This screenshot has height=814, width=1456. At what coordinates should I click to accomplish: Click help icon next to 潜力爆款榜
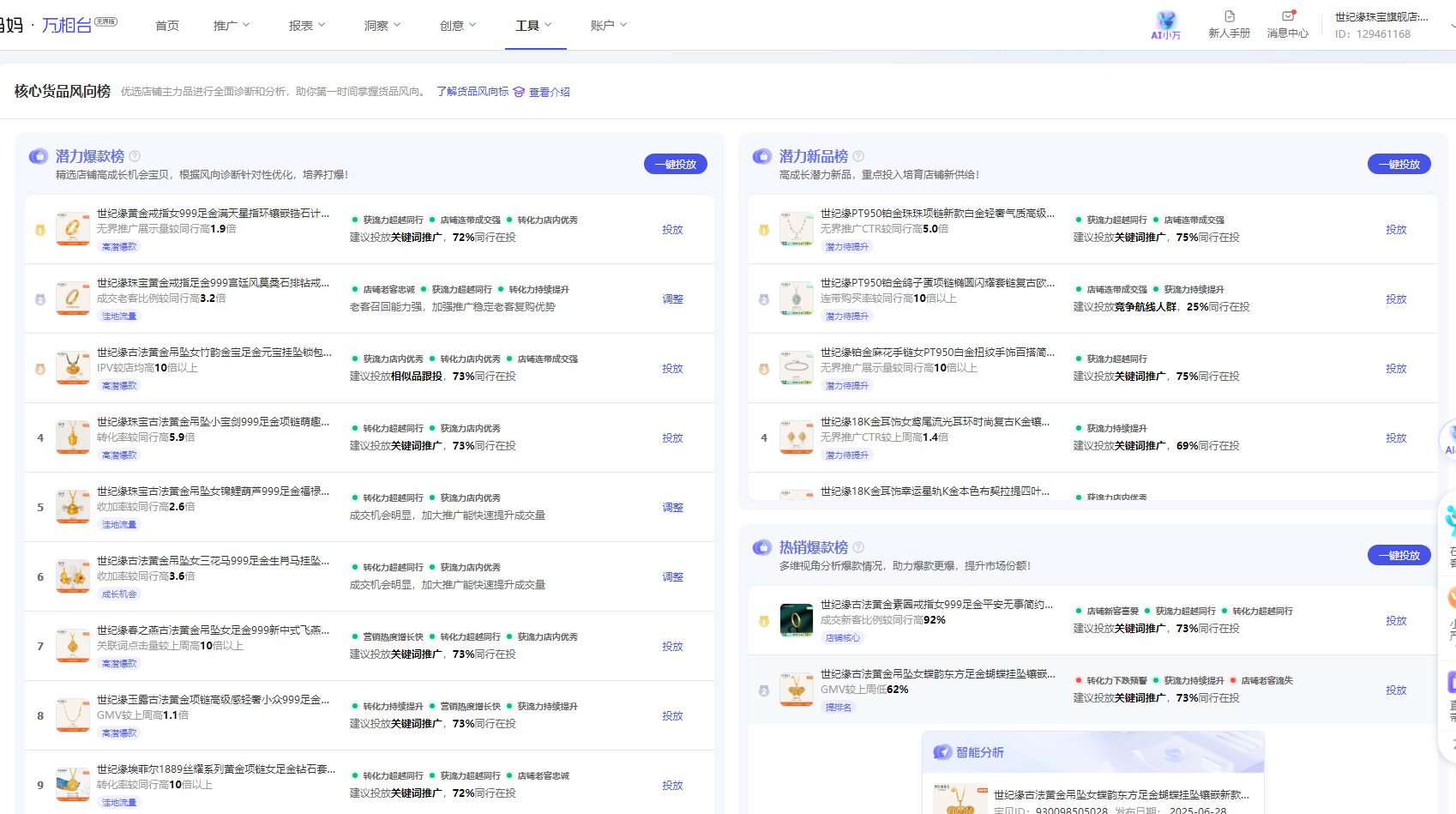[x=135, y=156]
